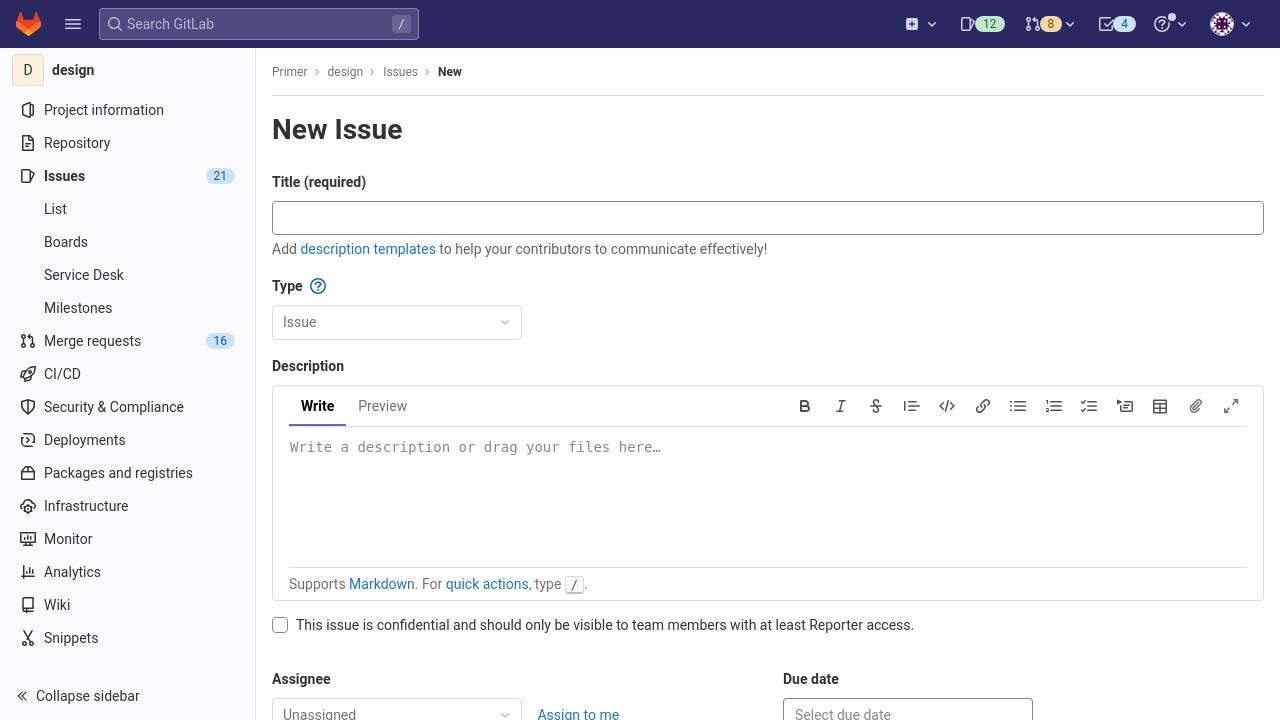Mark this issue as confidential checkbox
The width and height of the screenshot is (1280, 720).
pyautogui.click(x=280, y=625)
